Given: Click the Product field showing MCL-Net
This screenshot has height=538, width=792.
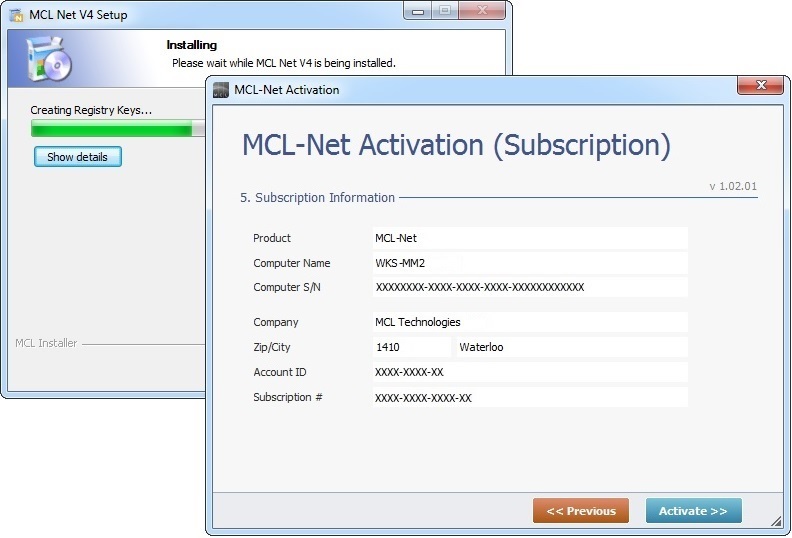Looking at the screenshot, I should 530,238.
